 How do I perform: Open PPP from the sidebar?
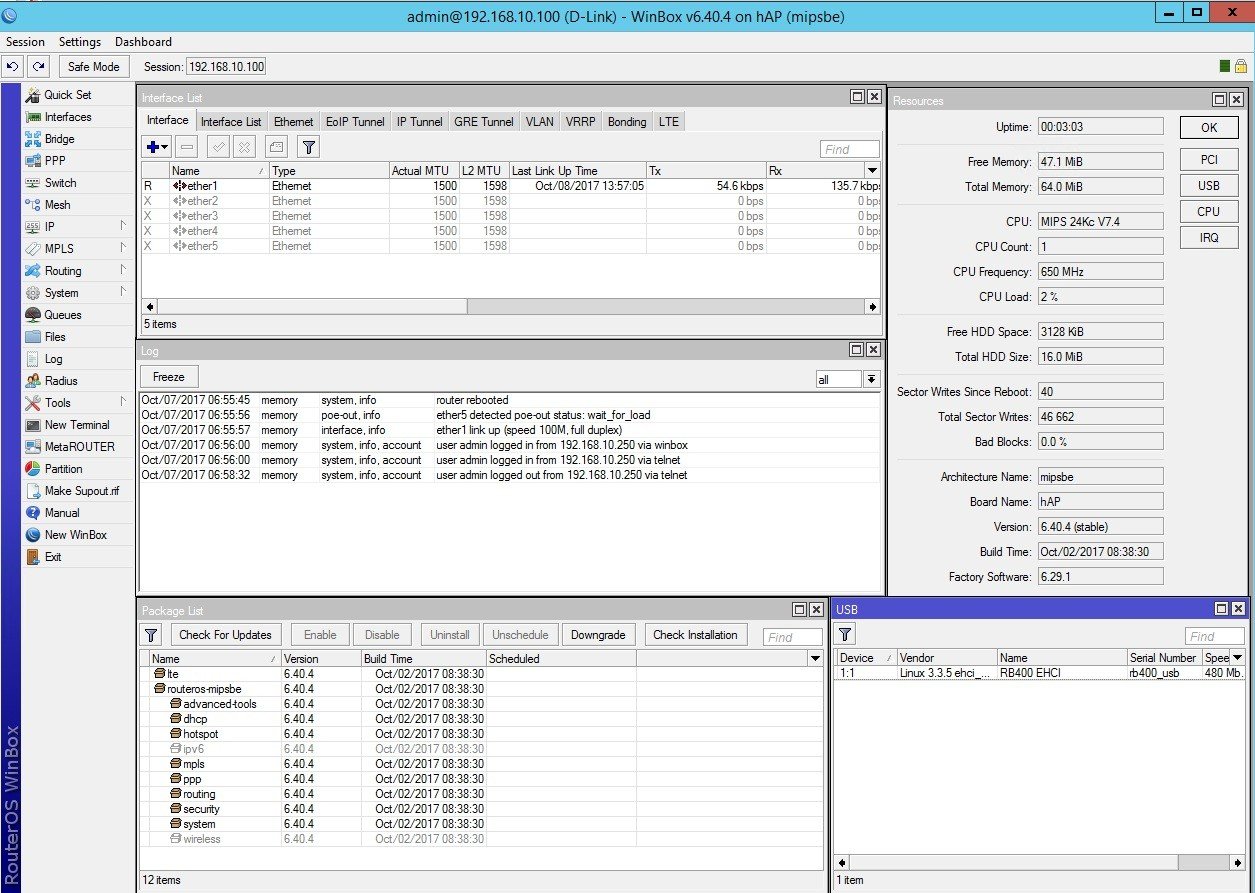pos(56,161)
